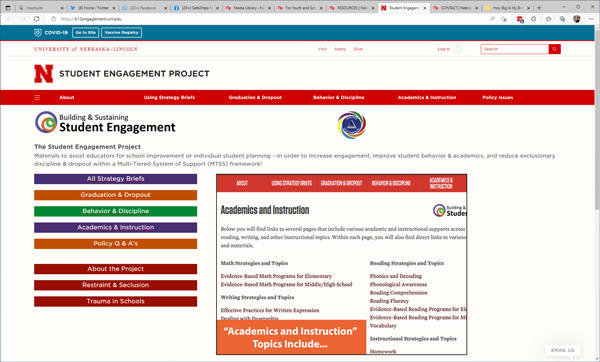This screenshot has width=600, height=362.
Task: Switch to the Home / Twitter tab
Action: 92,8
